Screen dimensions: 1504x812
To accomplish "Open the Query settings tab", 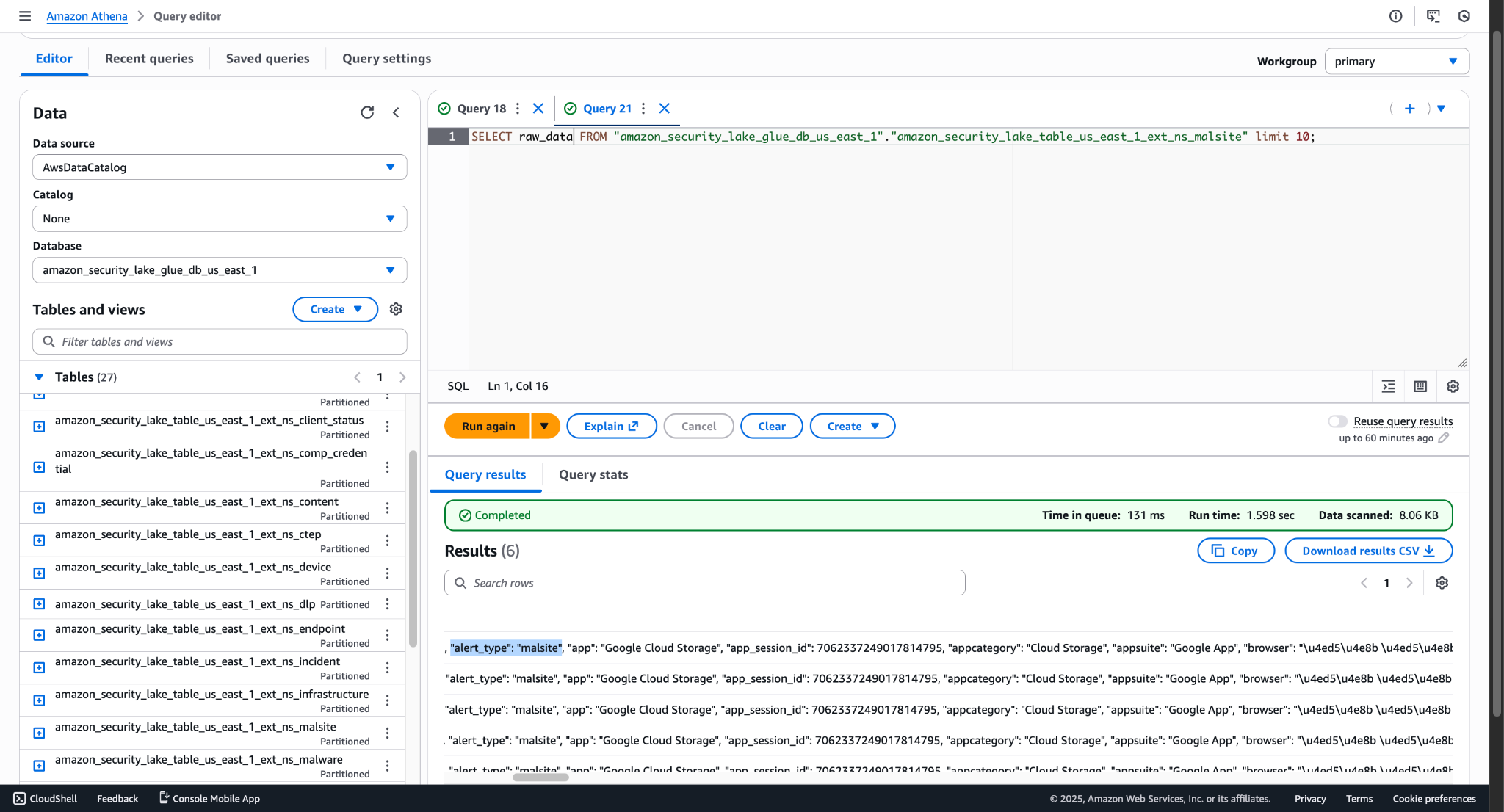I will pyautogui.click(x=386, y=59).
